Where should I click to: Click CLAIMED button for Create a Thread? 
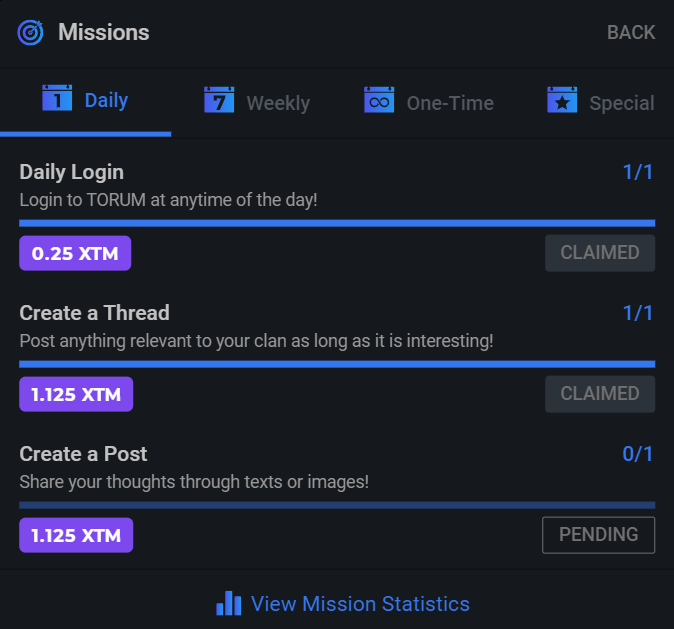point(599,394)
